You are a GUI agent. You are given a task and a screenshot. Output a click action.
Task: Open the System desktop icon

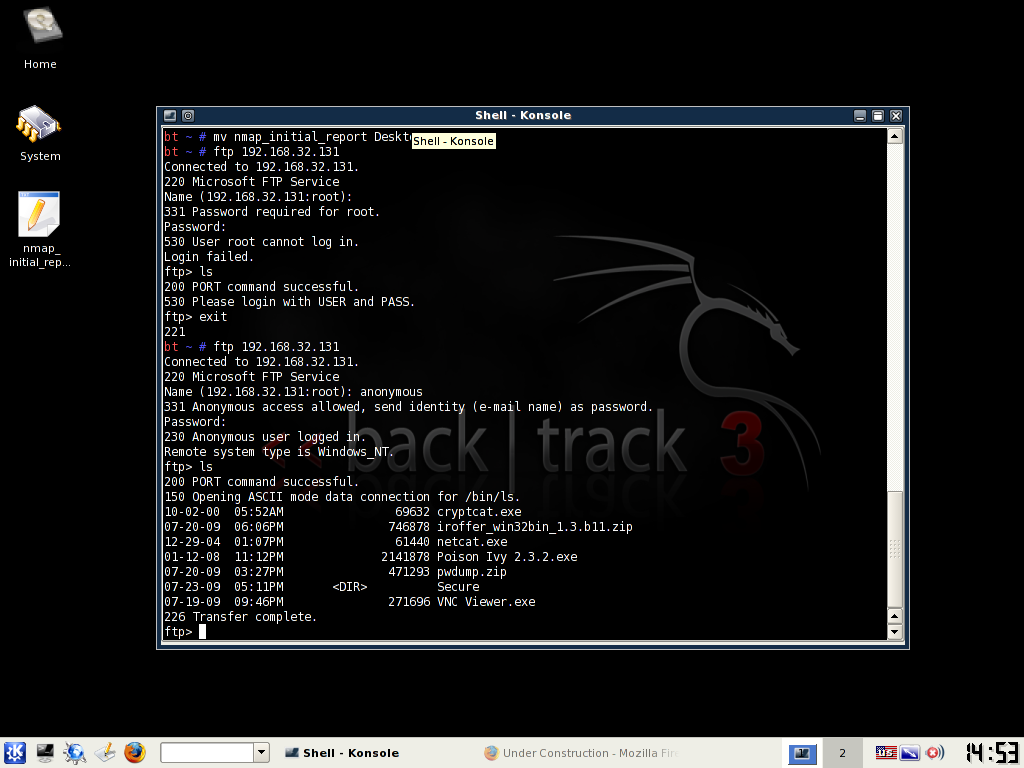point(40,134)
